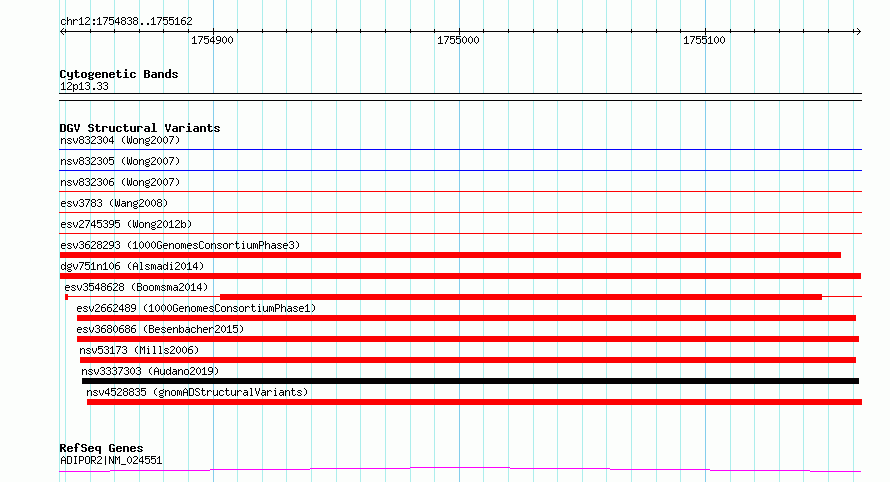Screen dimensions: 890x482
Task: Click the thin red line under nsv832306
Action: pos(460,191)
